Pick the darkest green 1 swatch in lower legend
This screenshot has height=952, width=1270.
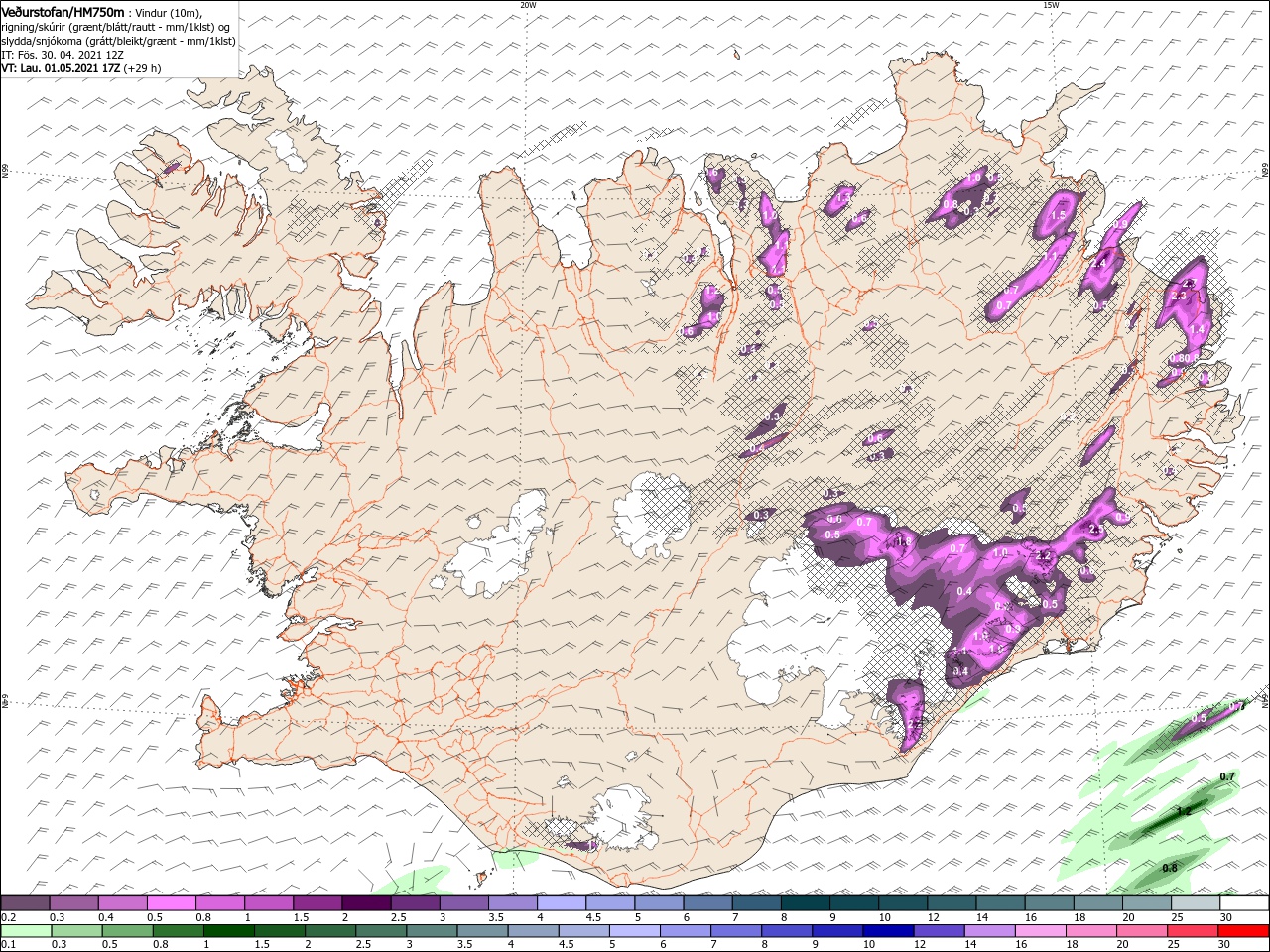point(229,931)
